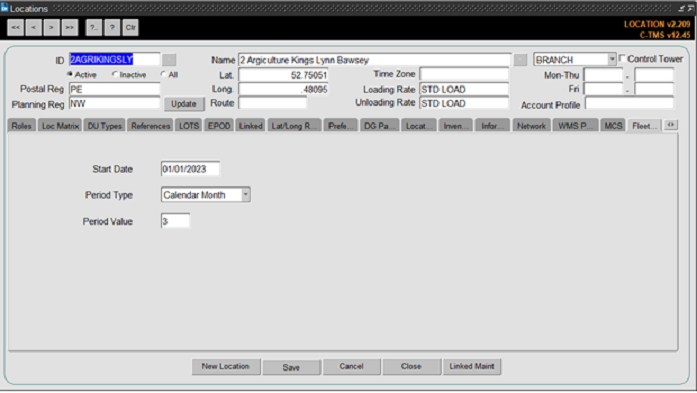Tick the Control Tower checkbox

pyautogui.click(x=622, y=58)
